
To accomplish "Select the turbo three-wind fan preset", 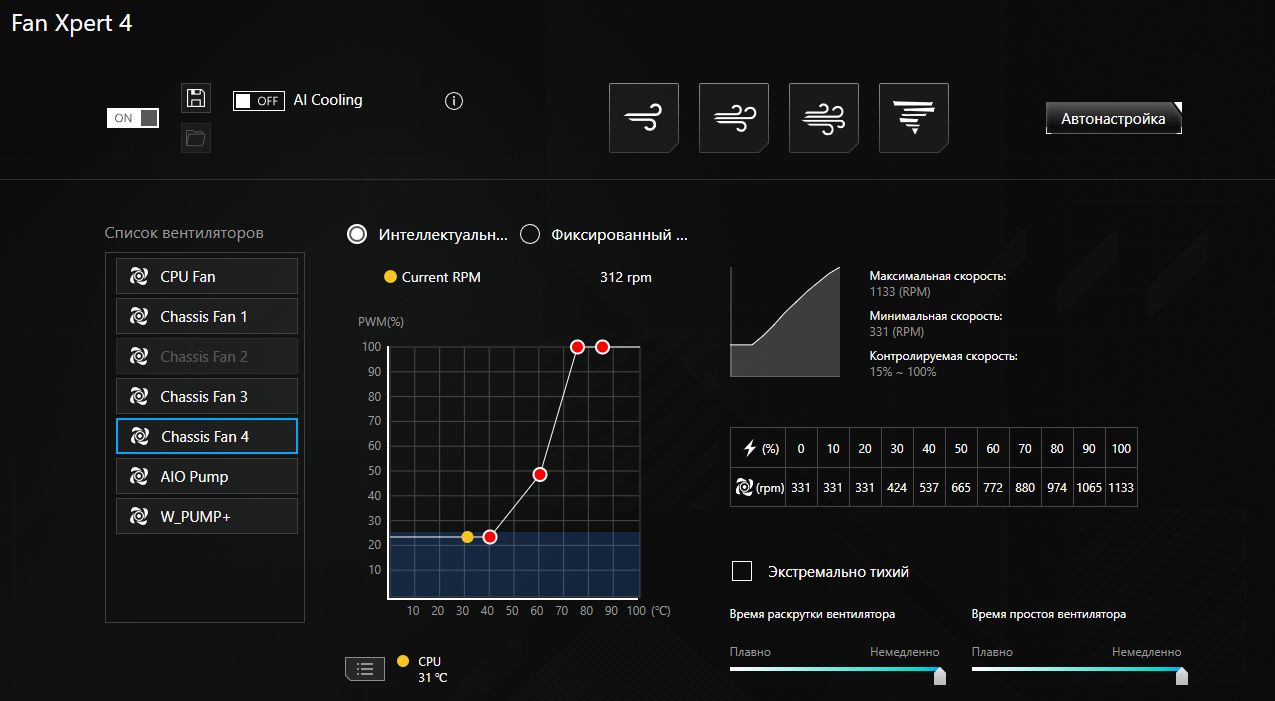I will (x=824, y=118).
